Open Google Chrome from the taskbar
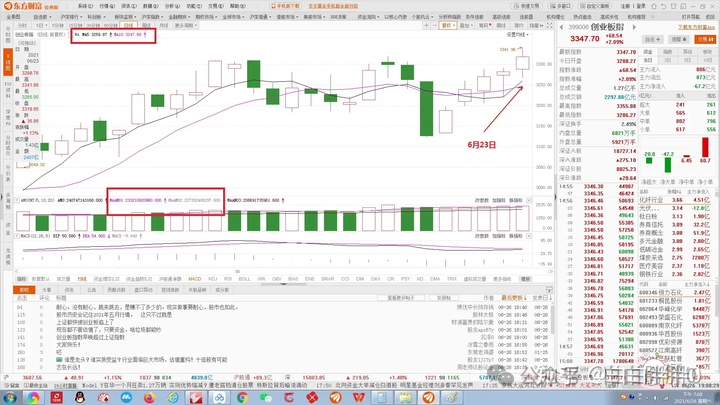 242,398
